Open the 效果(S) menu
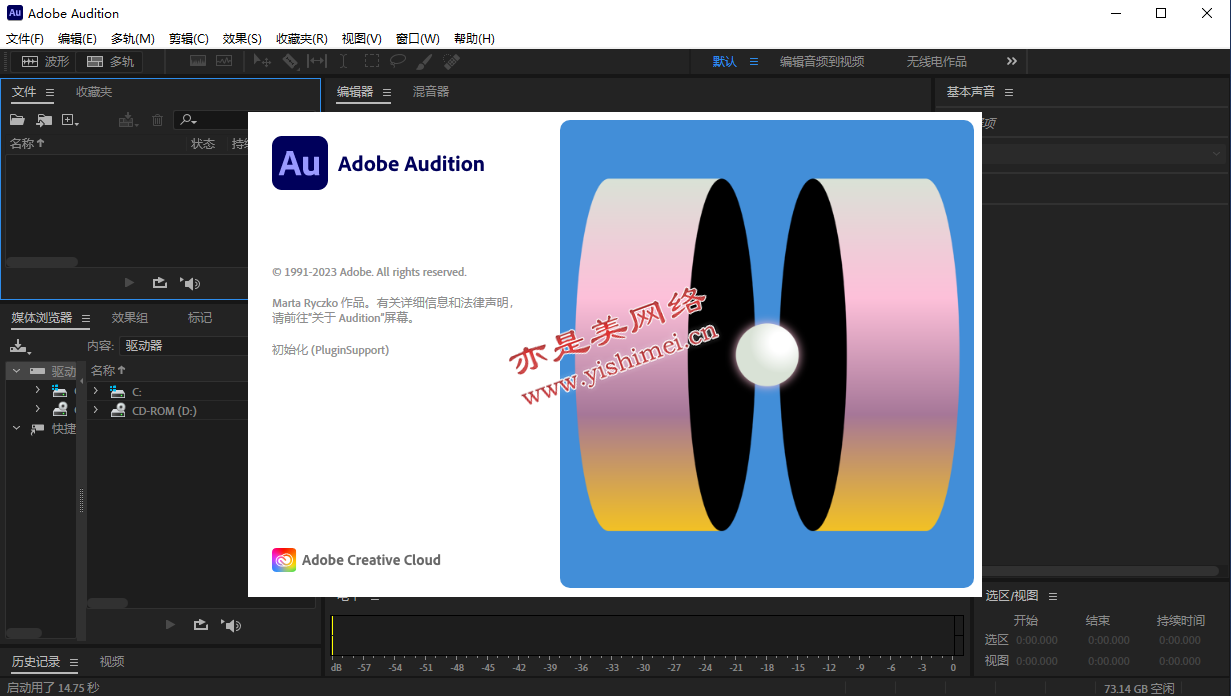The width and height of the screenshot is (1231, 696). click(242, 39)
